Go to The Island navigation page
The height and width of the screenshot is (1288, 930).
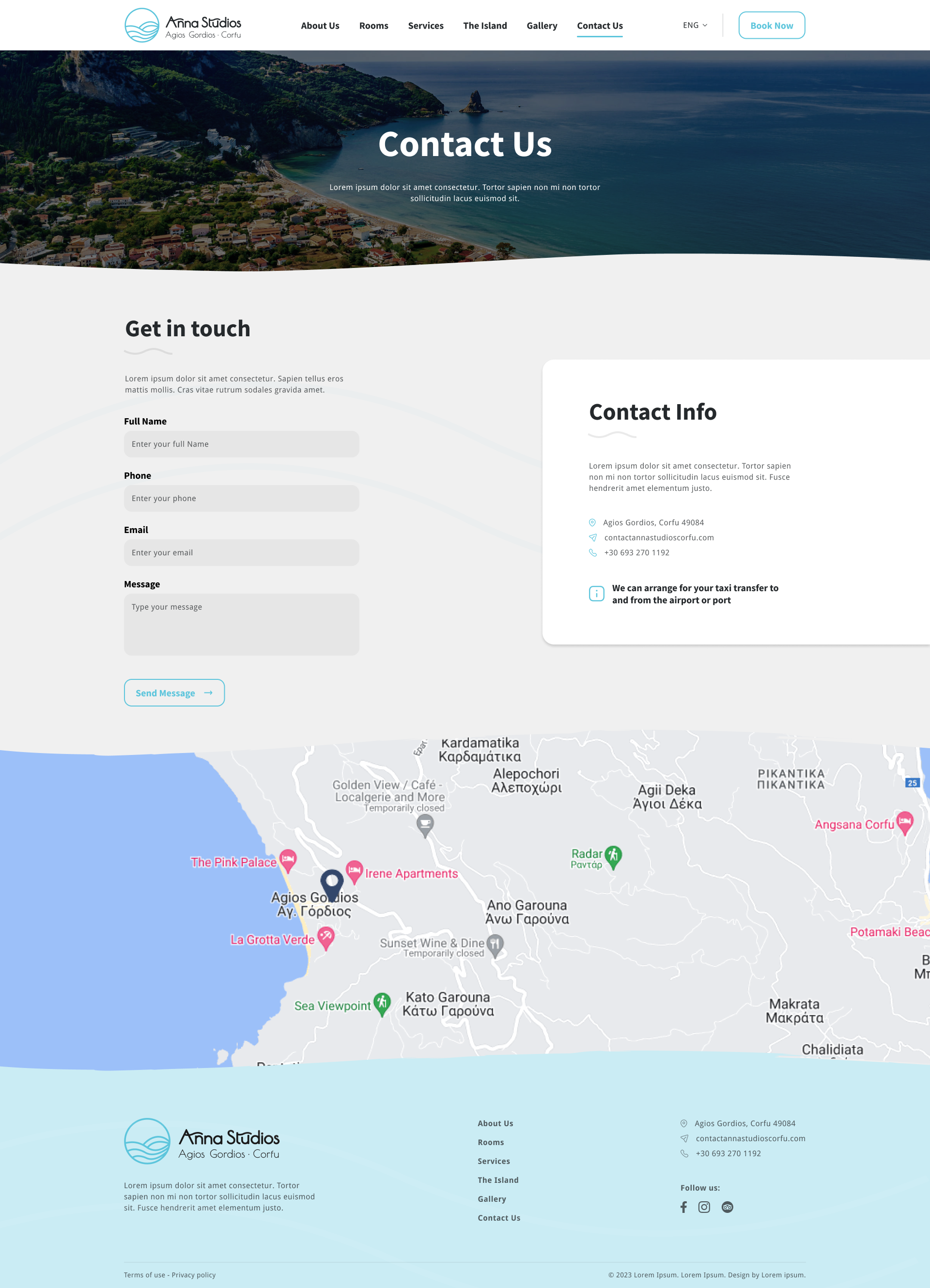[x=485, y=26]
